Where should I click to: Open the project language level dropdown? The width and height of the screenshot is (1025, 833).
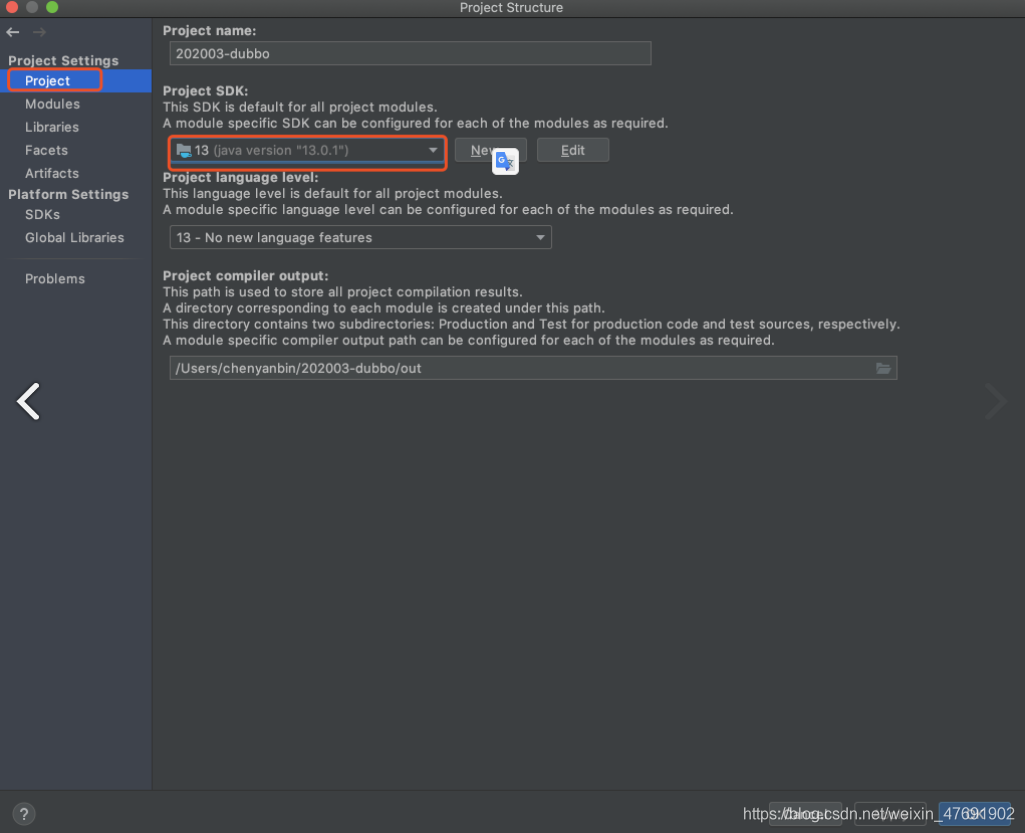[360, 237]
